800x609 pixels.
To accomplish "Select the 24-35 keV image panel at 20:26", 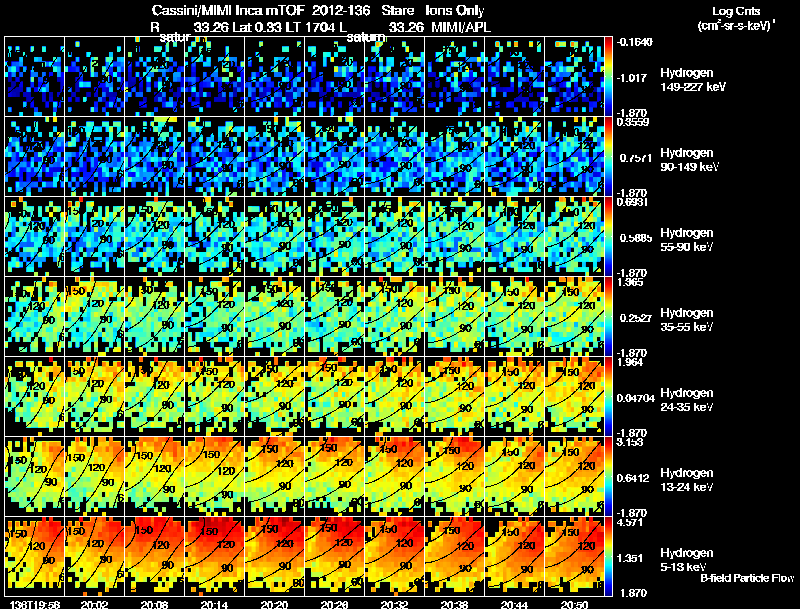I will coord(335,397).
